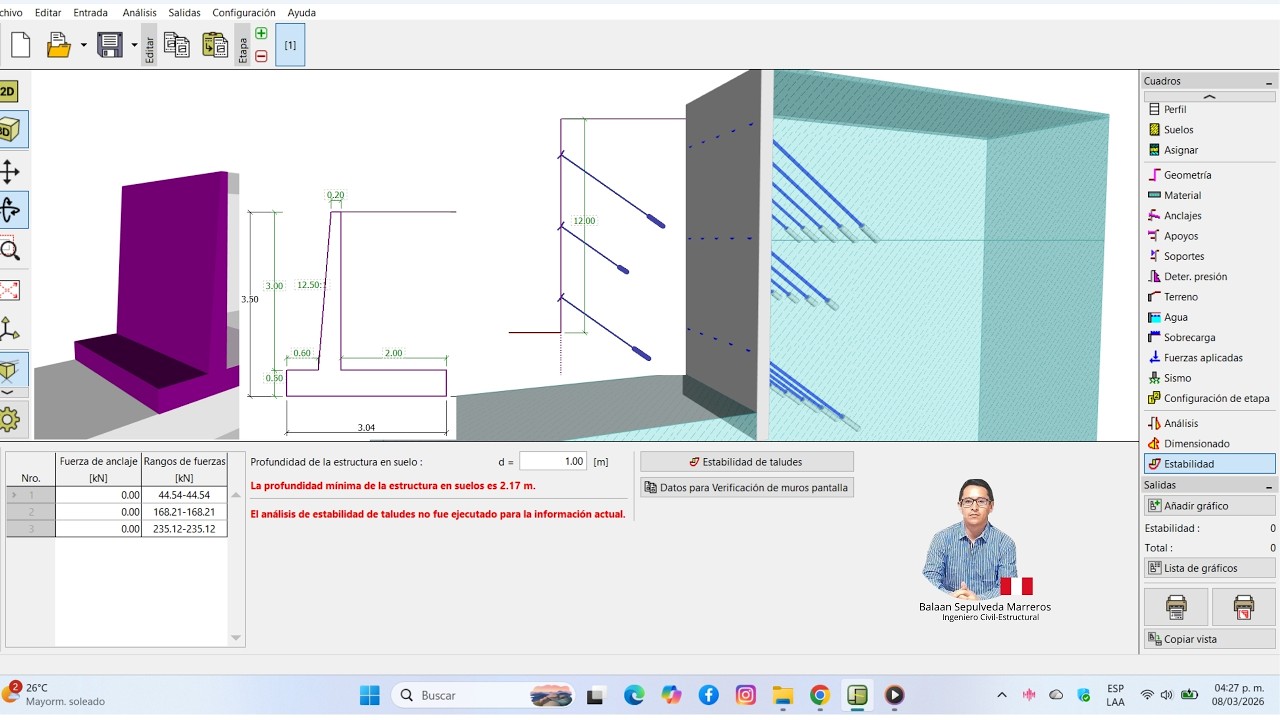The height and width of the screenshot is (720, 1280).
Task: Save project with the floppy disk icon
Action: tap(110, 45)
